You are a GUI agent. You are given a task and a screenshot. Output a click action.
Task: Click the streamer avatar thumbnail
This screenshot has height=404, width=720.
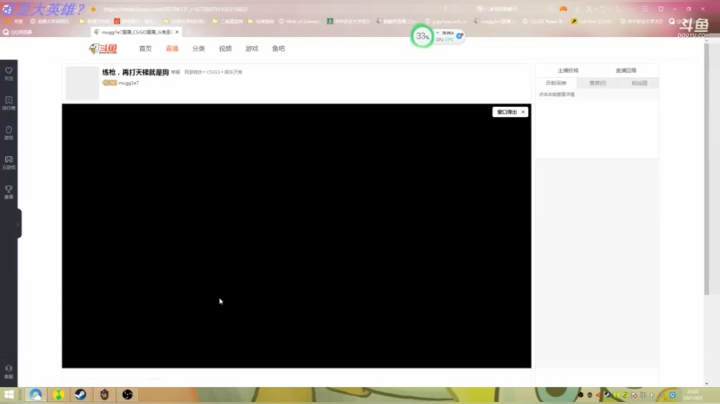tap(82, 84)
